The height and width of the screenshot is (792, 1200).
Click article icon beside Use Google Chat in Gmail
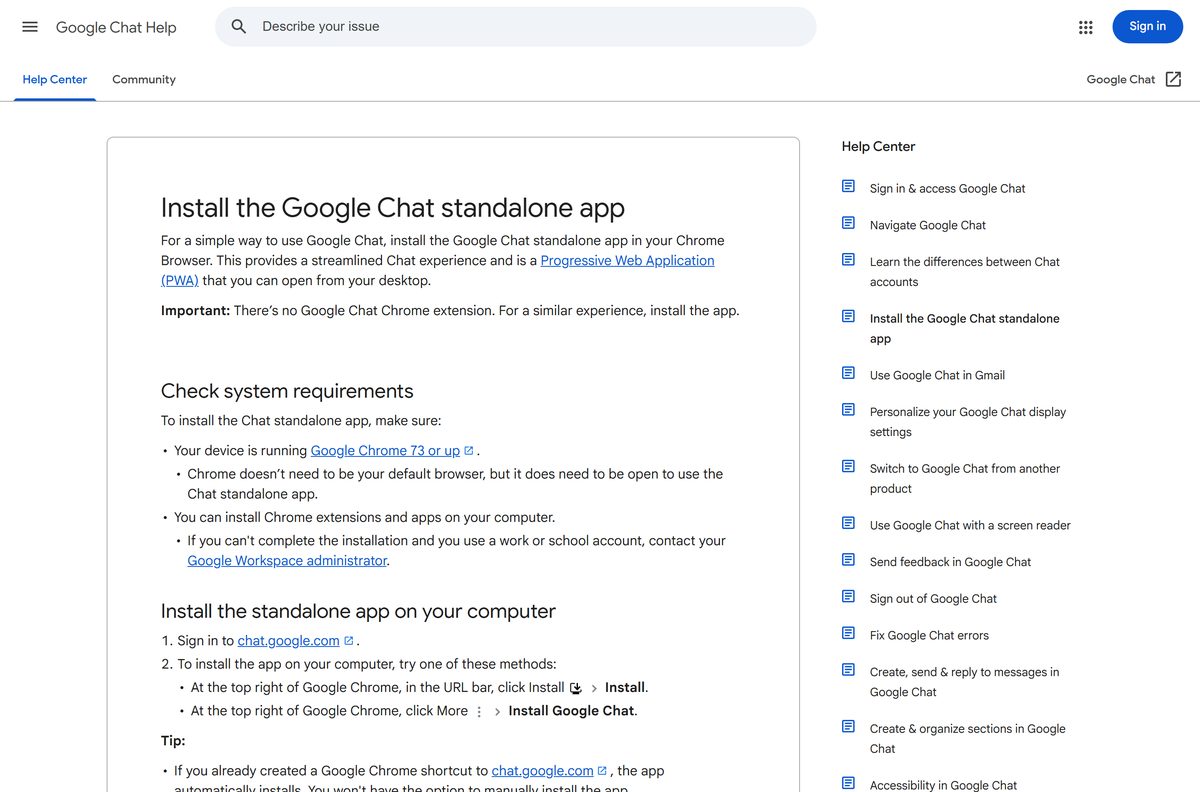(x=848, y=373)
